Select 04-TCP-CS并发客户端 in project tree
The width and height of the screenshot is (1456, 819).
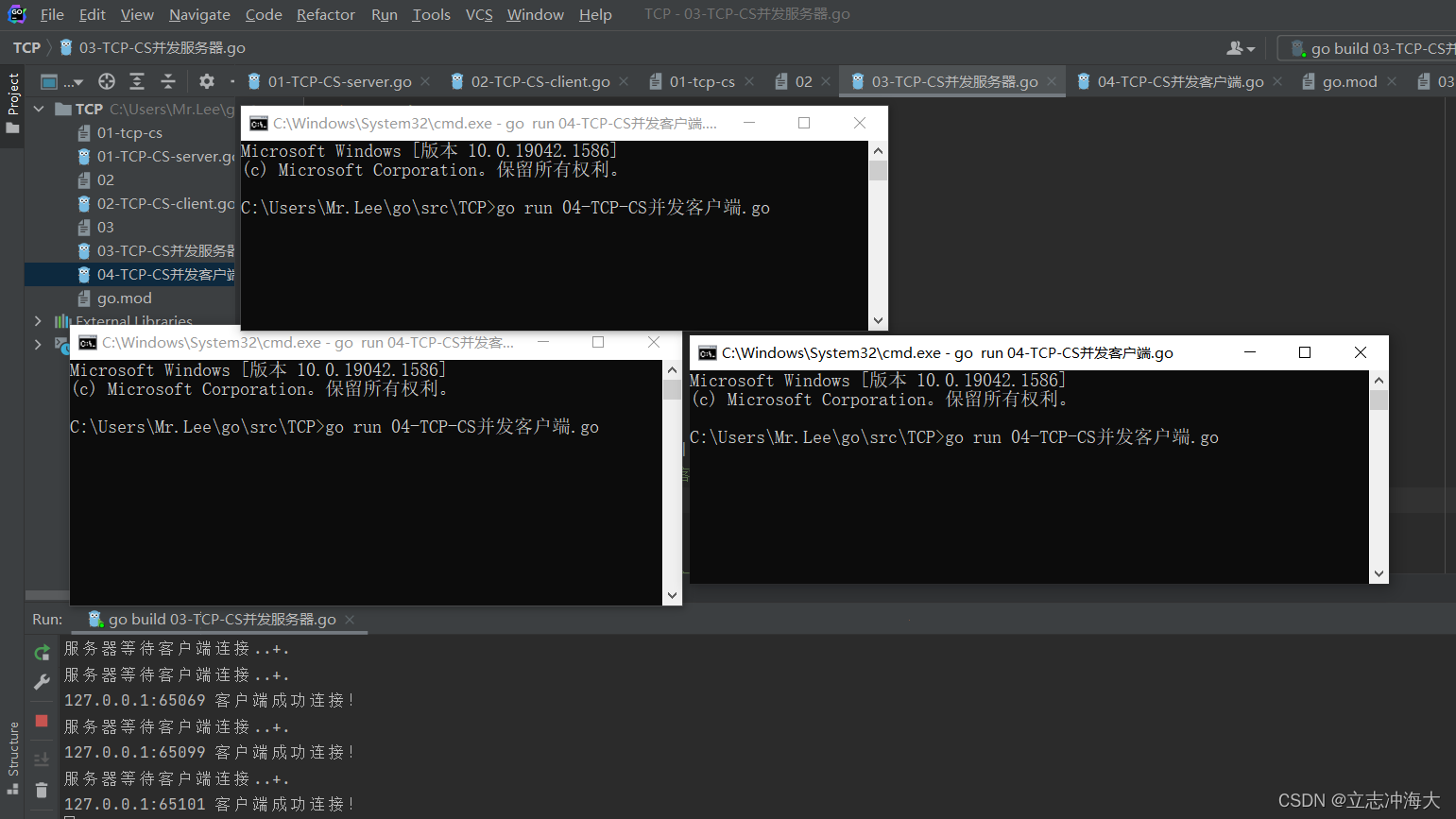click(x=130, y=275)
